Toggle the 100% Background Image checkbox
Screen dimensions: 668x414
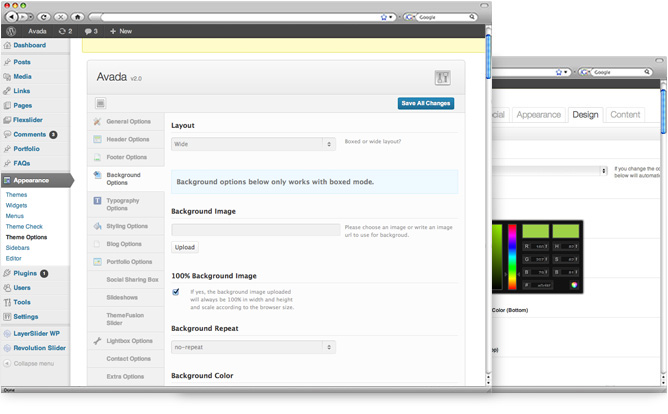coord(176,292)
